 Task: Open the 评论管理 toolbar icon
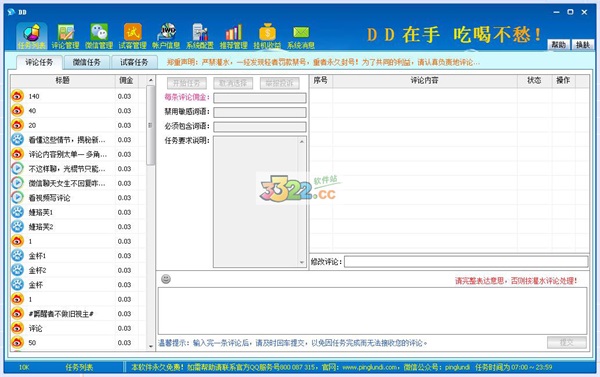point(65,36)
